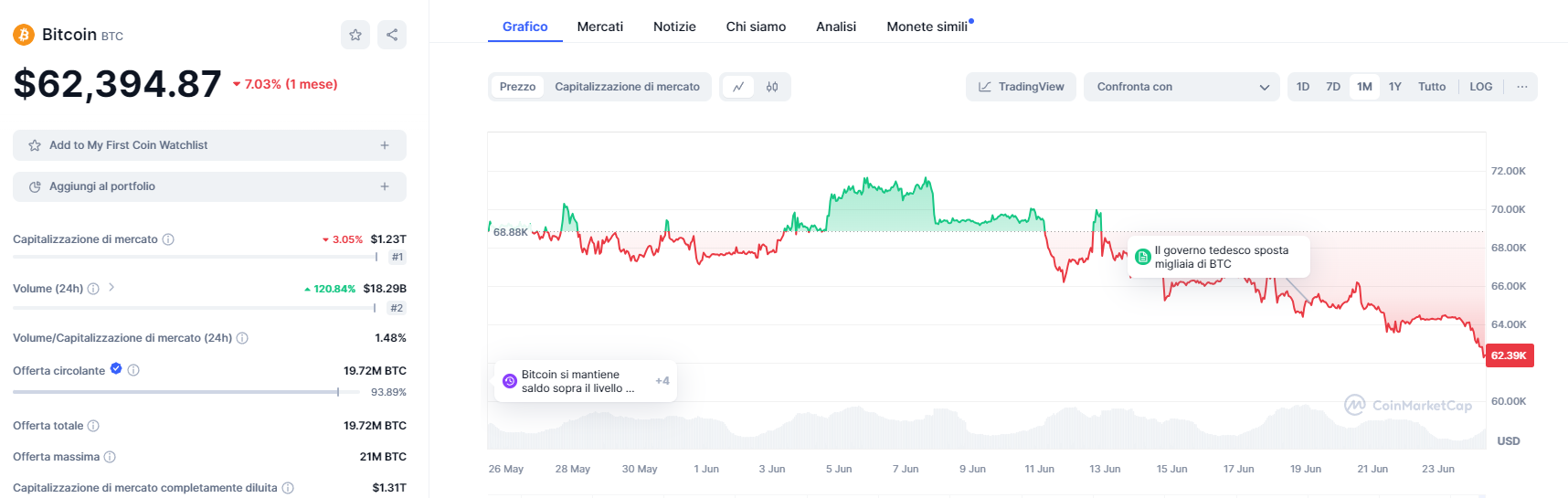Open the three-dots more options menu
Screen dimensions: 1568x498
coord(1521,87)
